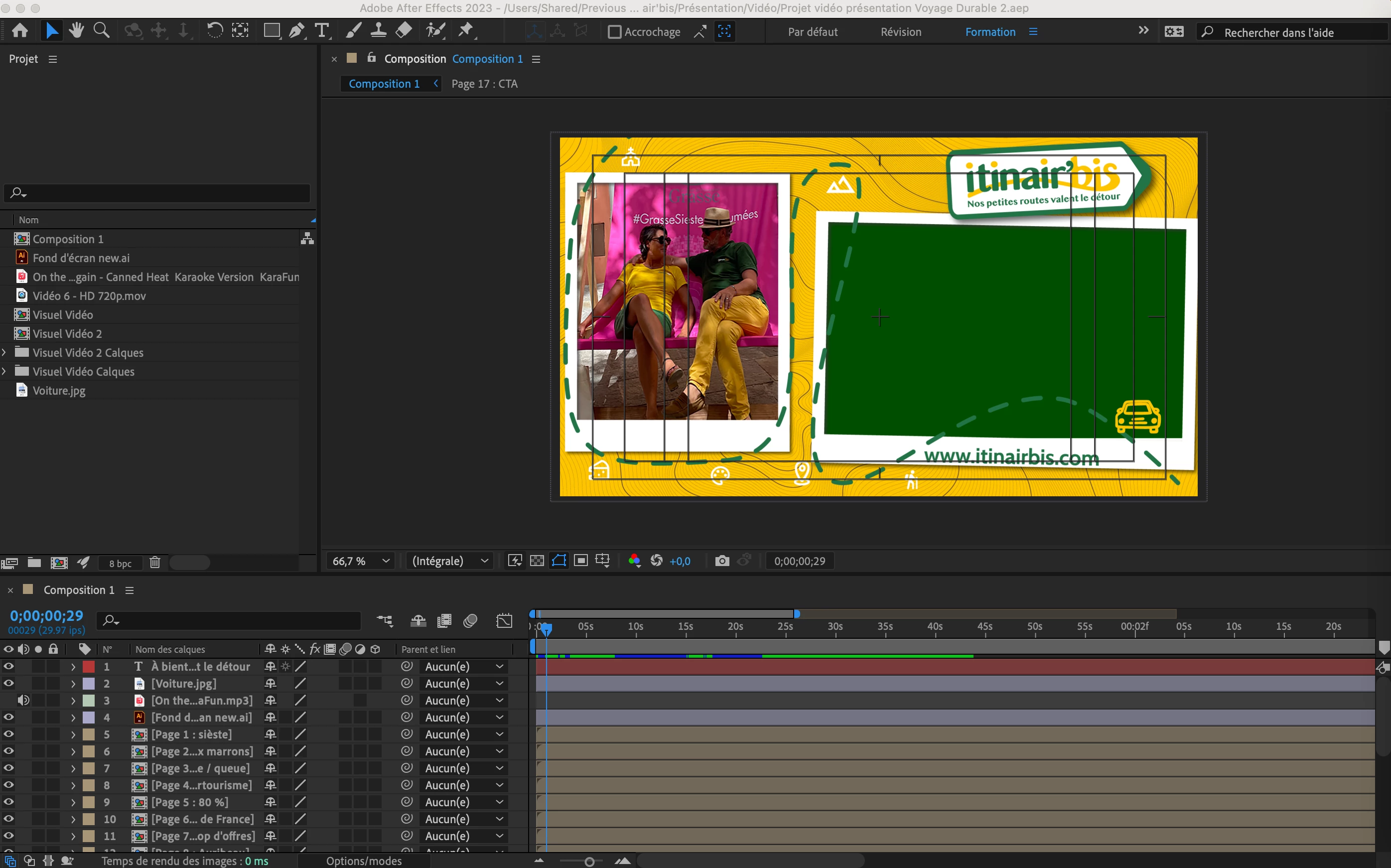
Task: Switch to the Révision workspace
Action: (901, 32)
